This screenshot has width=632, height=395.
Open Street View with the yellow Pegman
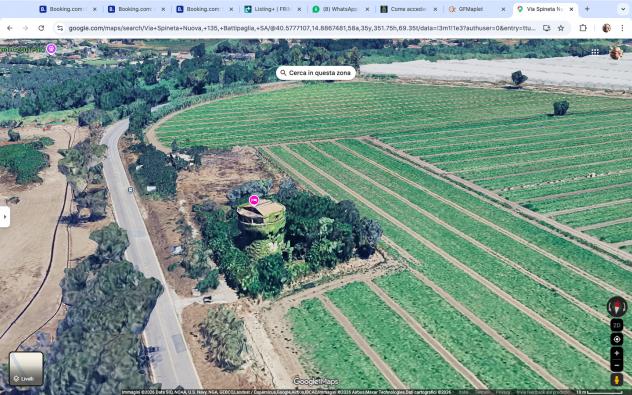[617, 380]
